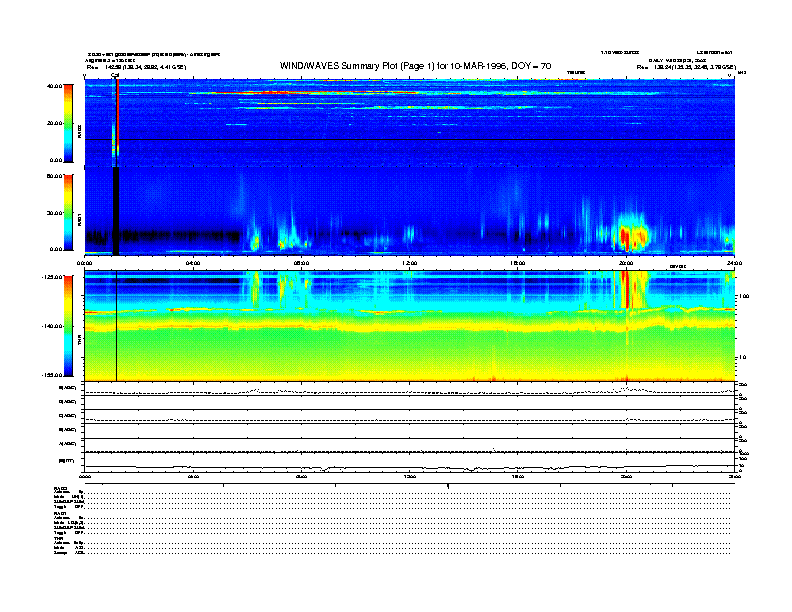Screen dimensions: 792x612
Task: Click the 16:00 label below the RAD1 spectrogram
Action: [x=518, y=263]
